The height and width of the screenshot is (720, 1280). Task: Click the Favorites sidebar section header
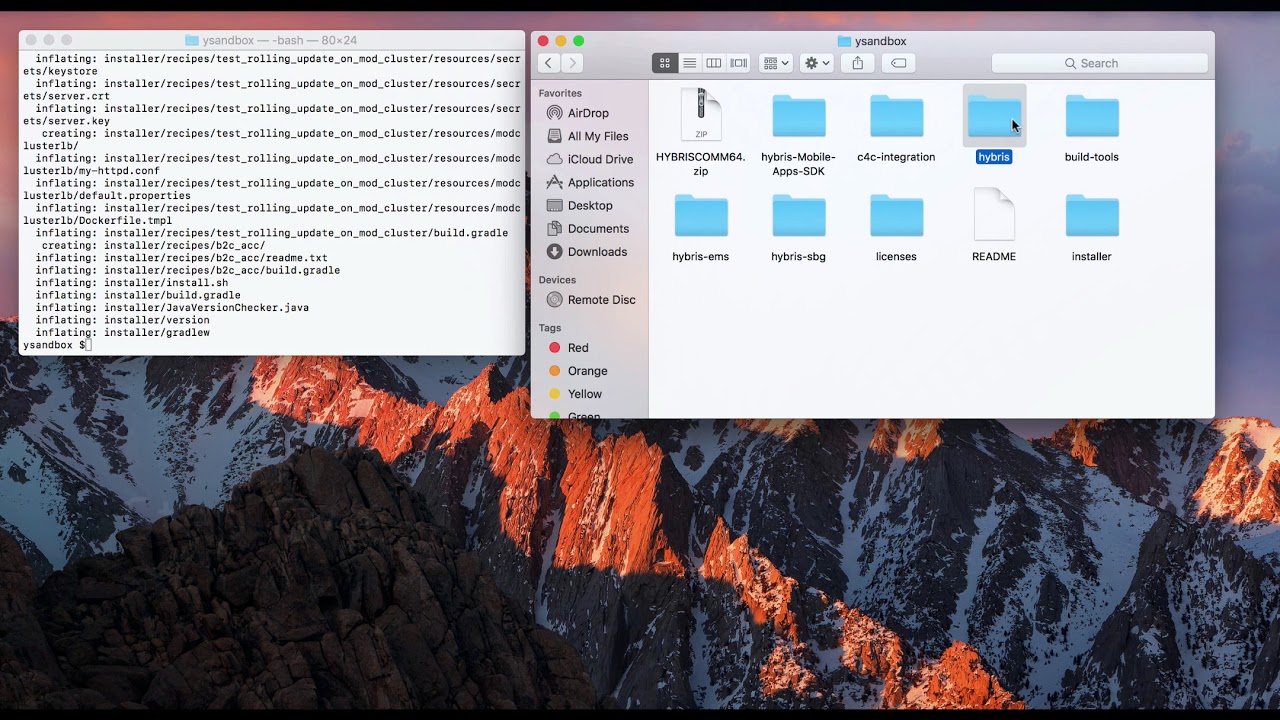click(x=560, y=93)
